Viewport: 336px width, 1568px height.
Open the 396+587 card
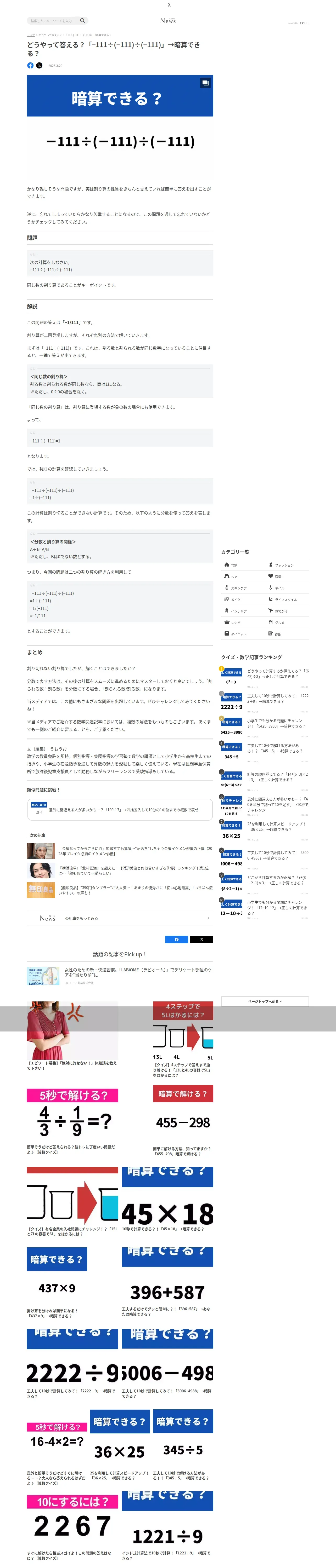point(168,1282)
